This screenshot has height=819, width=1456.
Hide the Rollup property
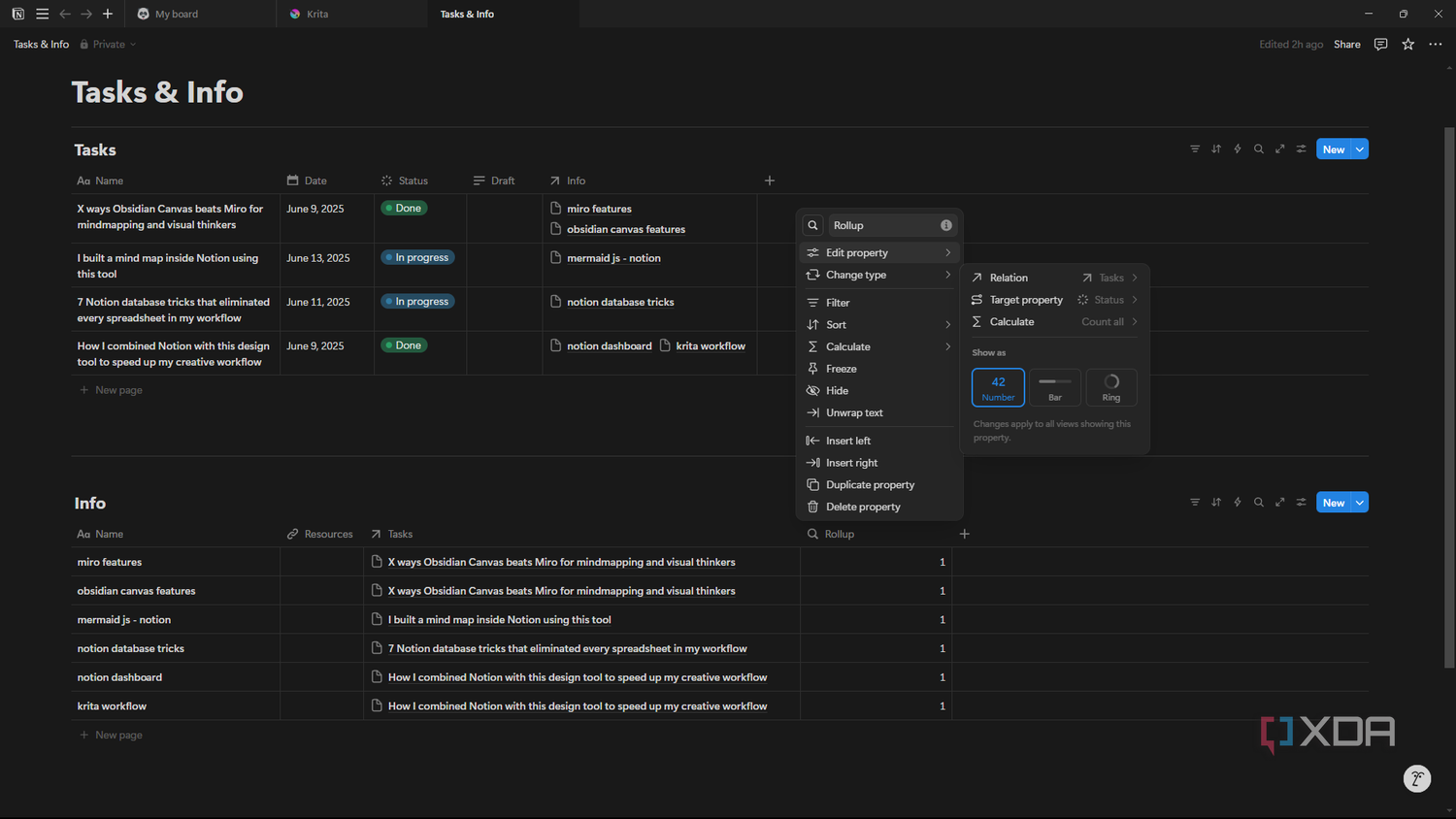pos(879,391)
